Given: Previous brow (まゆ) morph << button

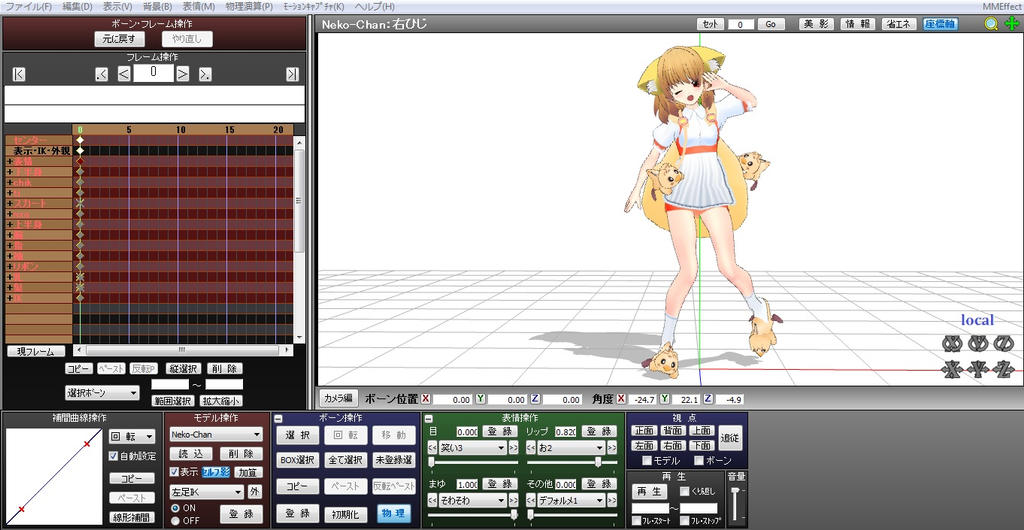Looking at the screenshot, I should point(432,501).
